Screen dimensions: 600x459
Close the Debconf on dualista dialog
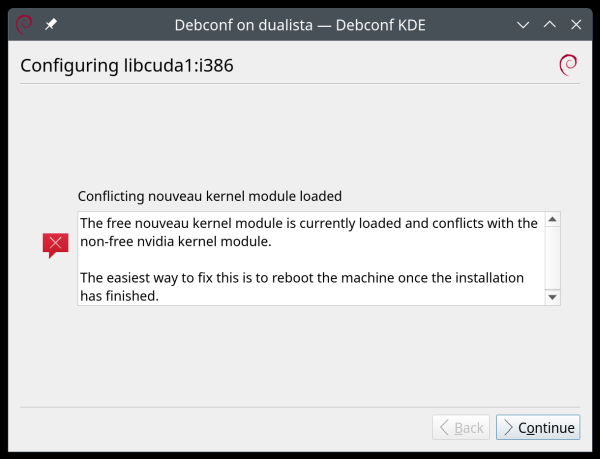click(x=575, y=24)
